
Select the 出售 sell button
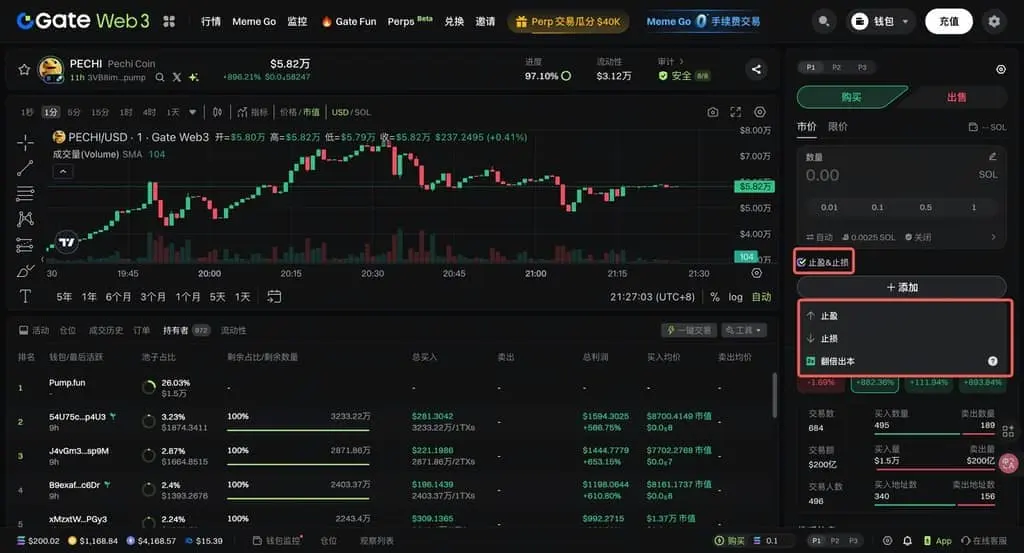[956, 97]
